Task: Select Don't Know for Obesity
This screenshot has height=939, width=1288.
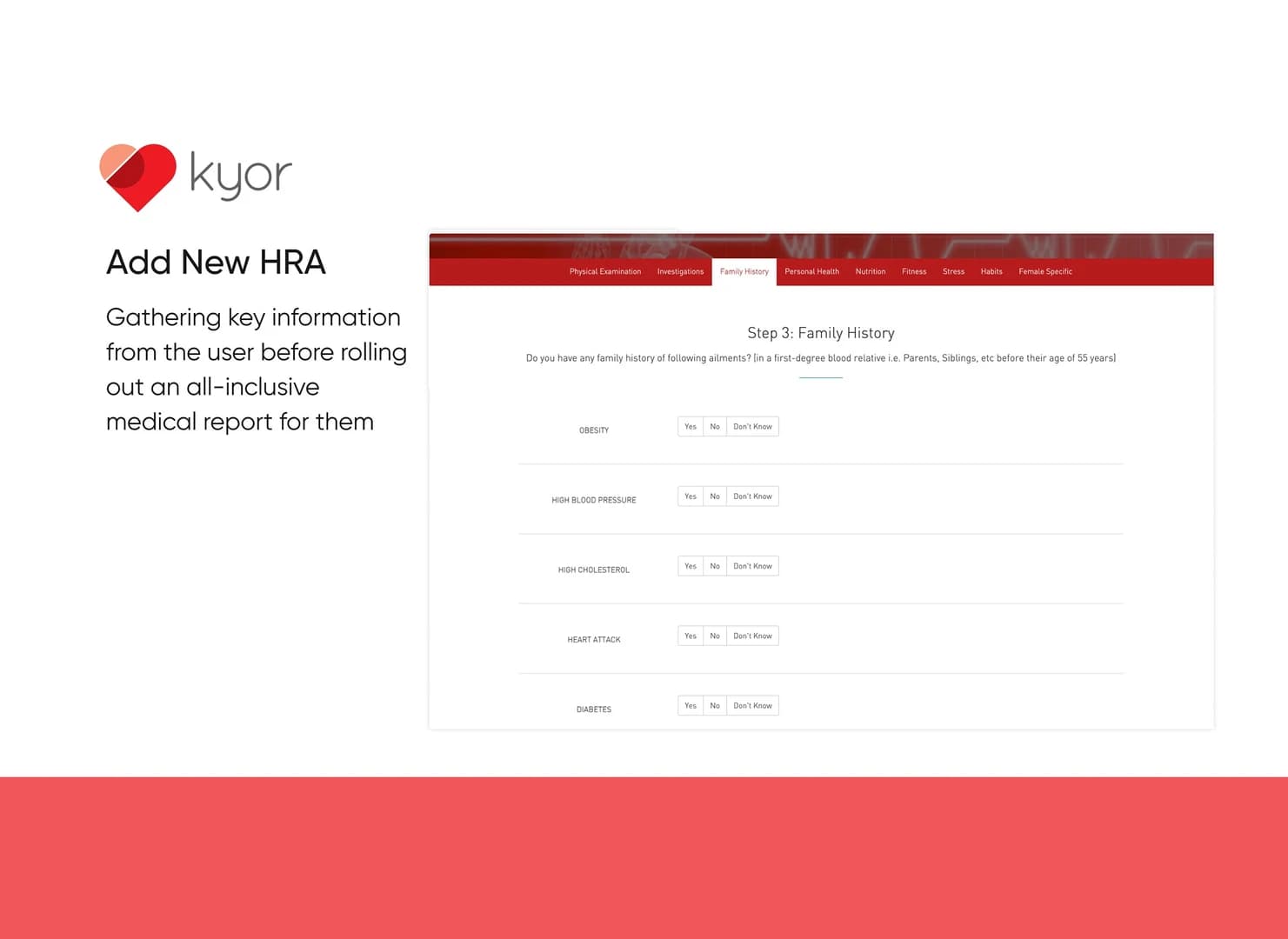Action: (x=752, y=427)
